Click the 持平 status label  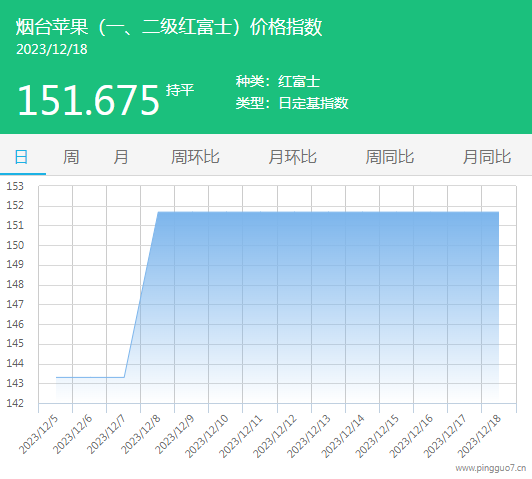180,90
